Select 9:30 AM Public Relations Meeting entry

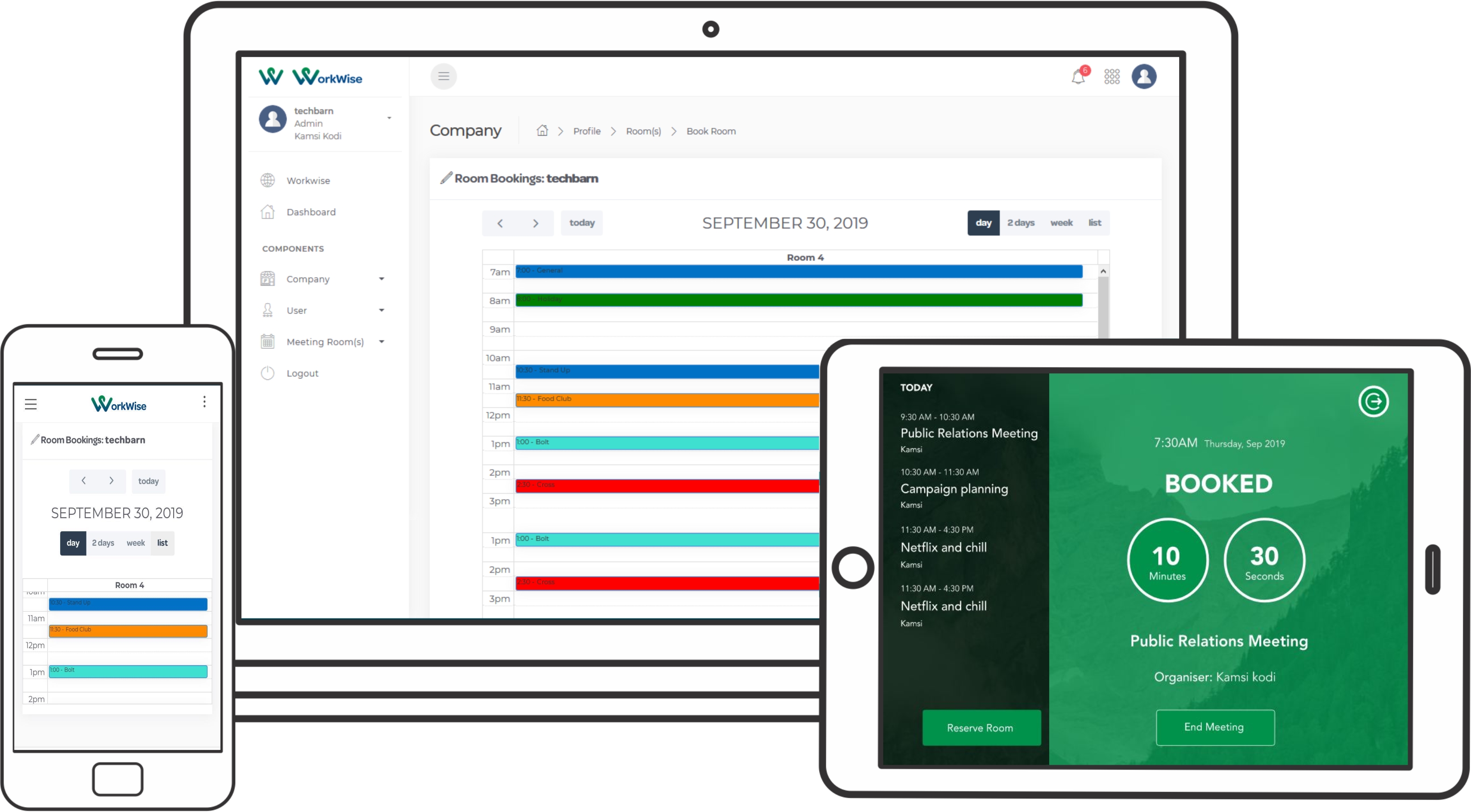pos(969,433)
